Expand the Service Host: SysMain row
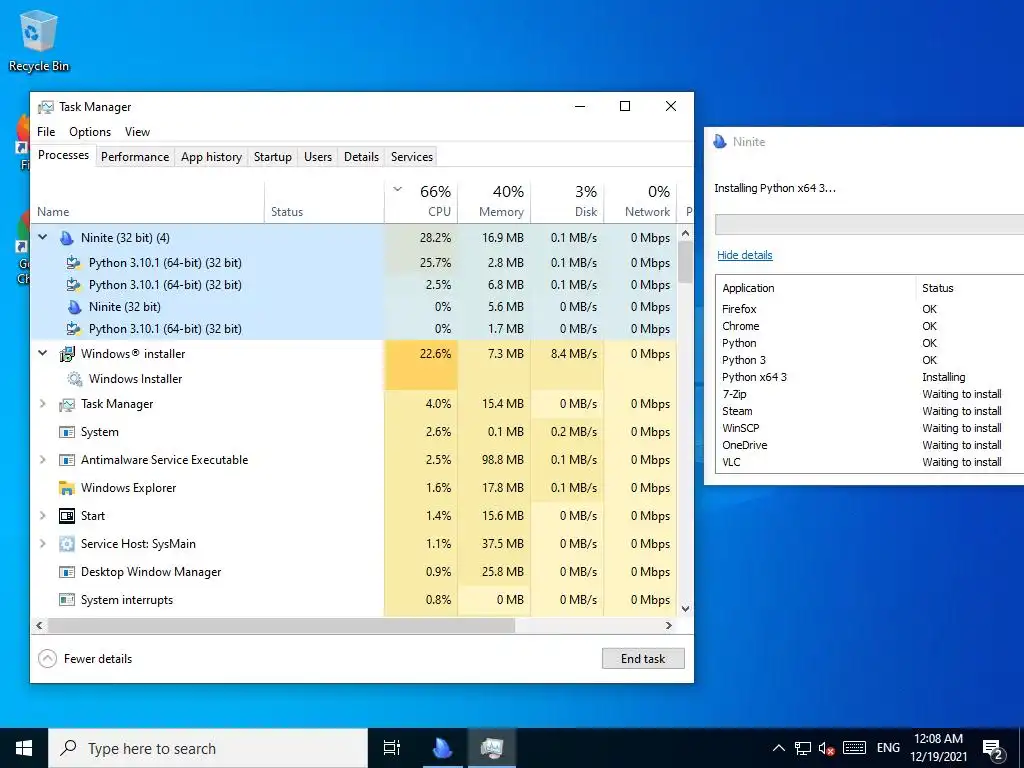The height and width of the screenshot is (768, 1024). point(43,544)
